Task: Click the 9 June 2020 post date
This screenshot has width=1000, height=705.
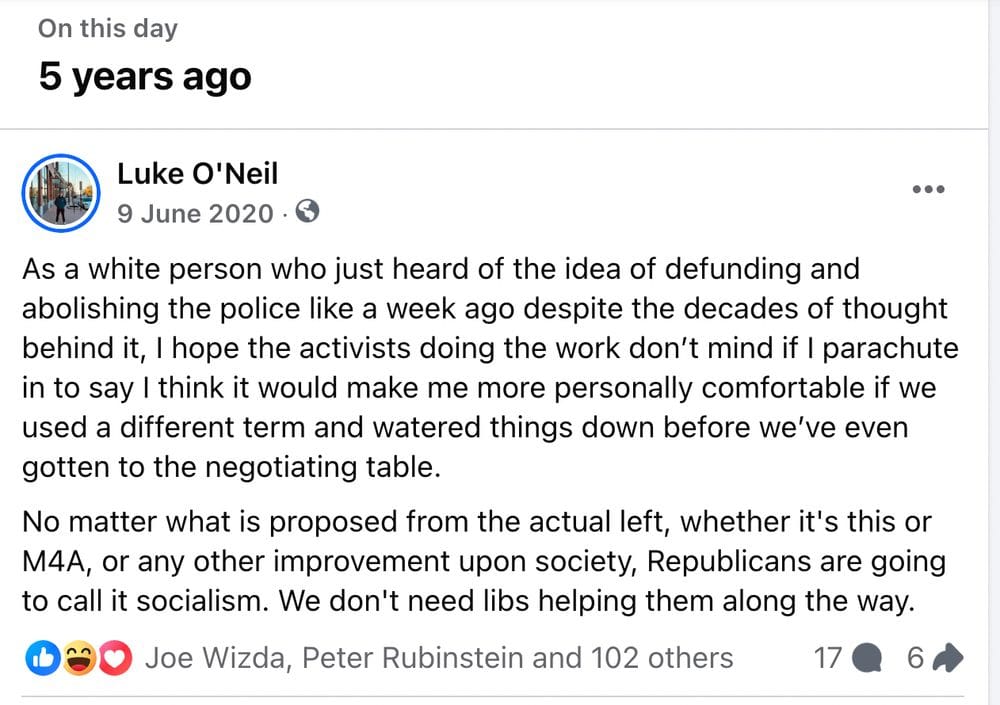Action: tap(195, 214)
